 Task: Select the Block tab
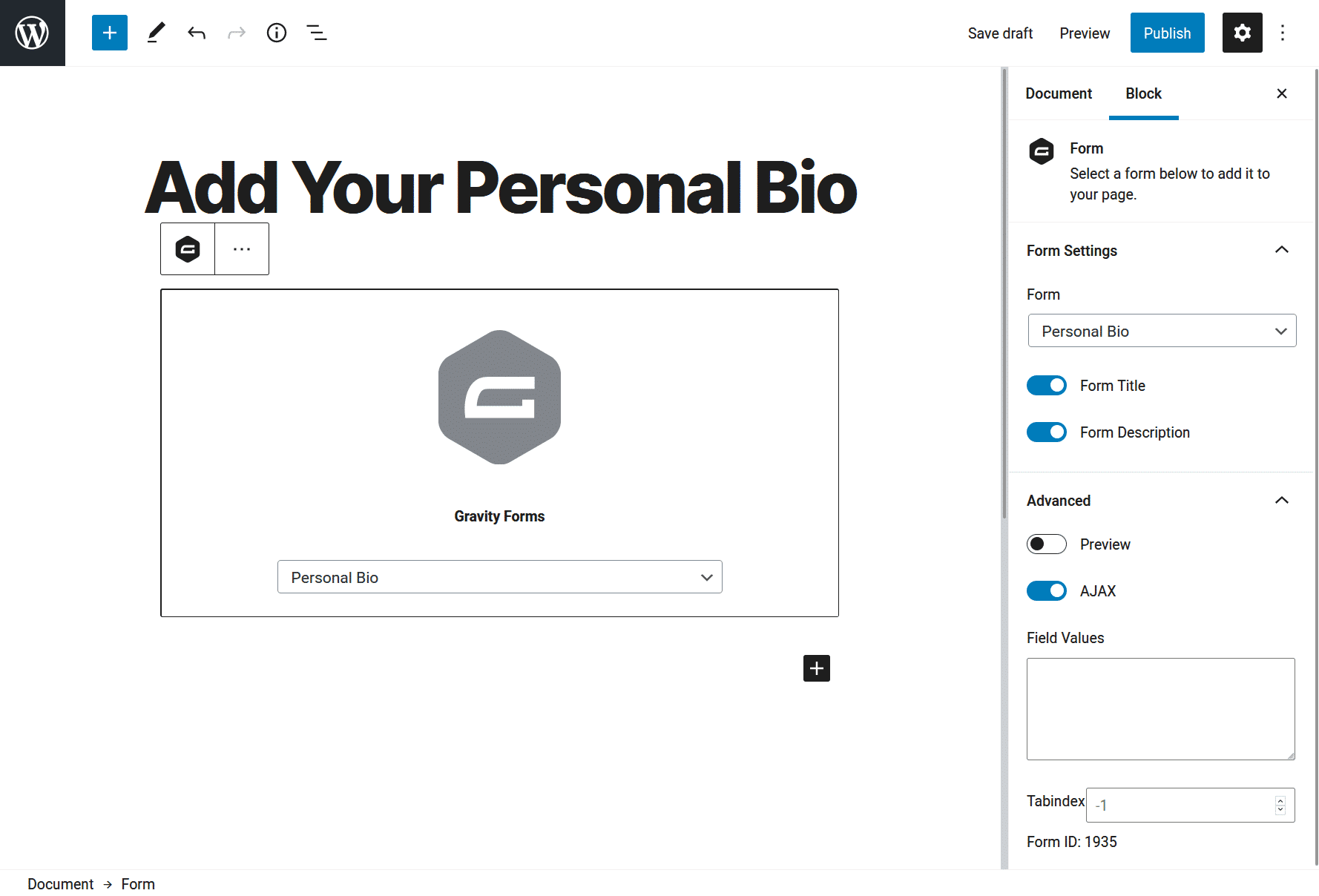click(1143, 93)
